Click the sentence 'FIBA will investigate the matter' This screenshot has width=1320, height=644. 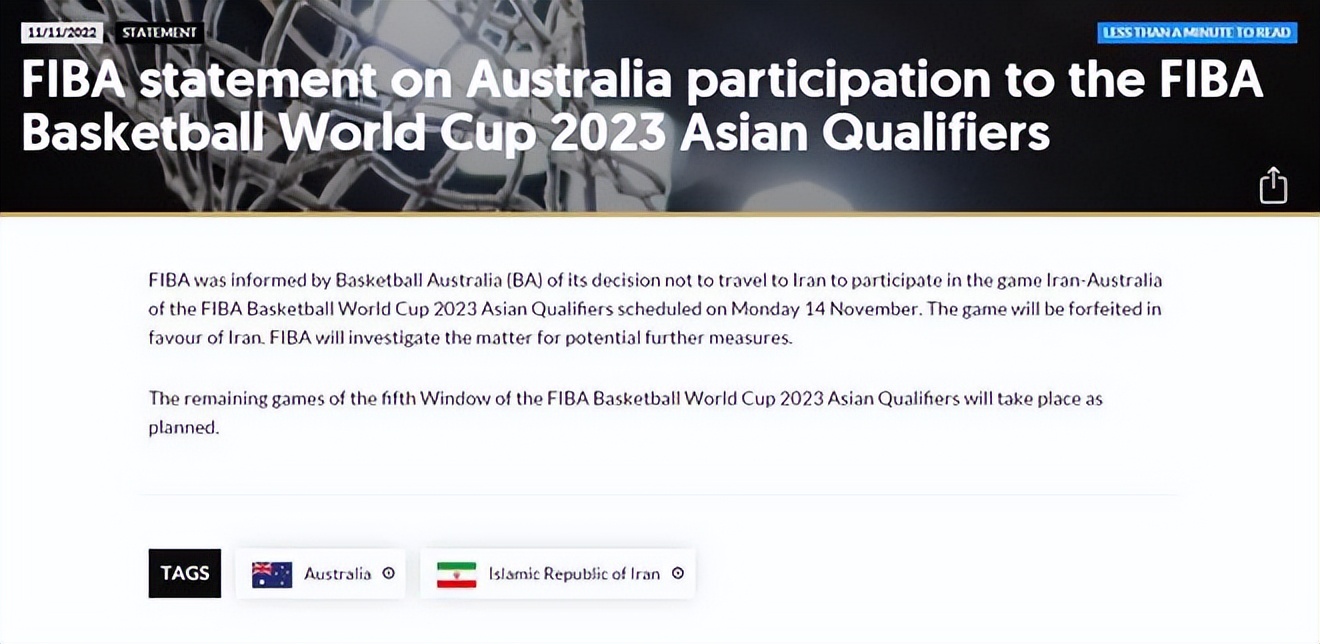530,337
